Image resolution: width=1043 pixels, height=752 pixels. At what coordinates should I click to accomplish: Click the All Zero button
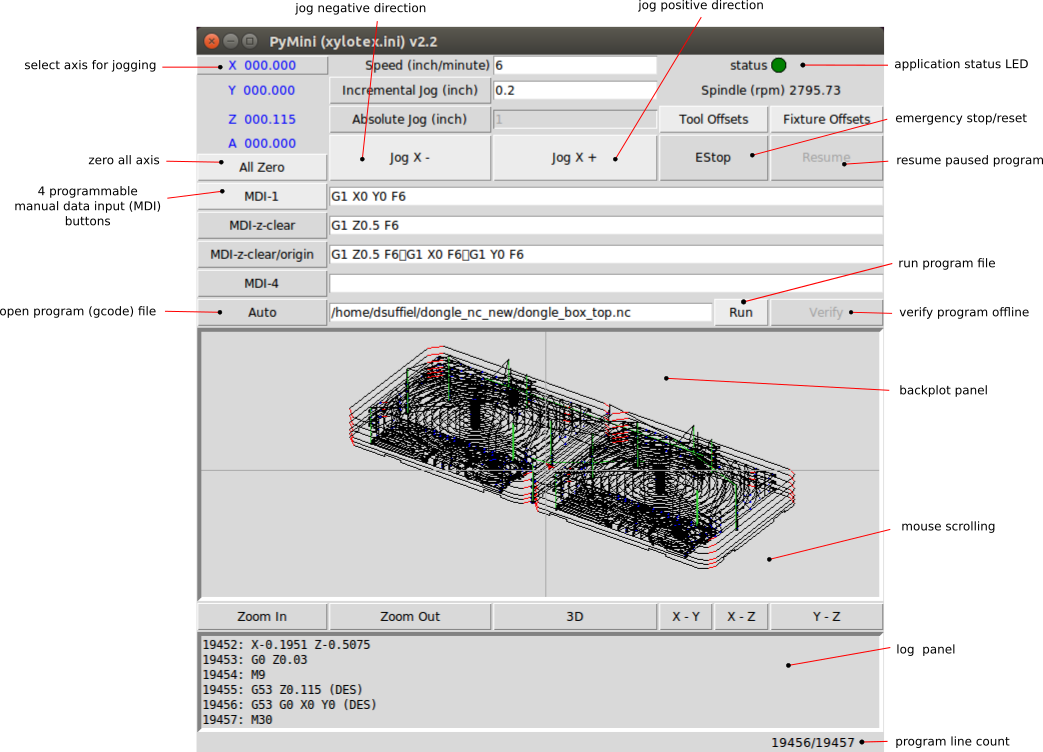pos(262,168)
